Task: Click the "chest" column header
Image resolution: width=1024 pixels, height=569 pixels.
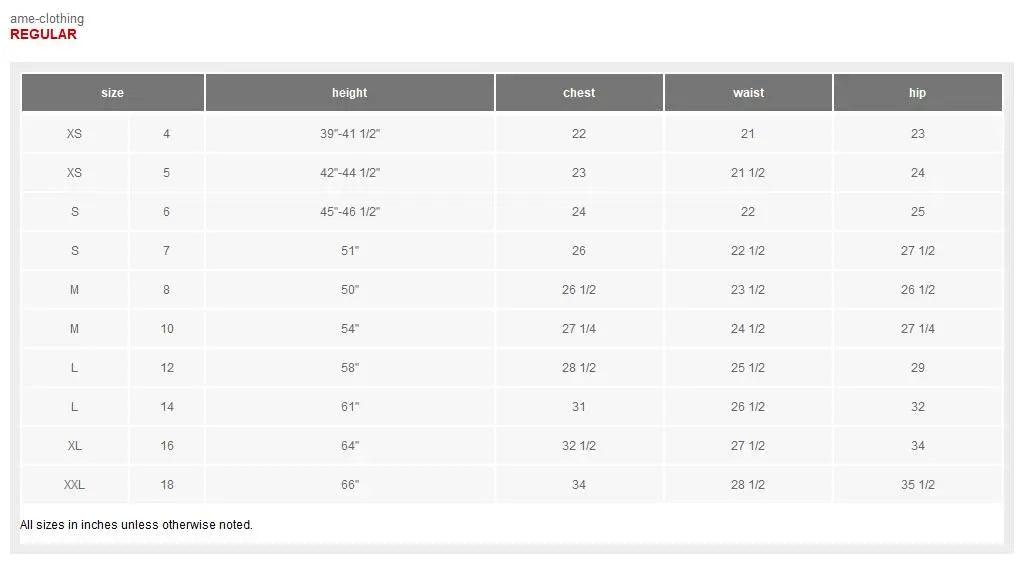Action: pos(579,93)
